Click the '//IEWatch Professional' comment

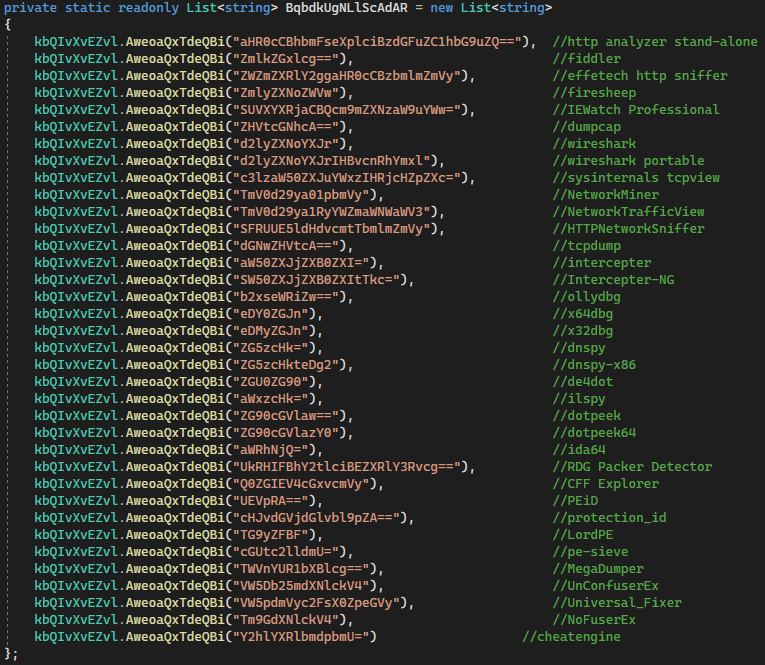point(636,110)
